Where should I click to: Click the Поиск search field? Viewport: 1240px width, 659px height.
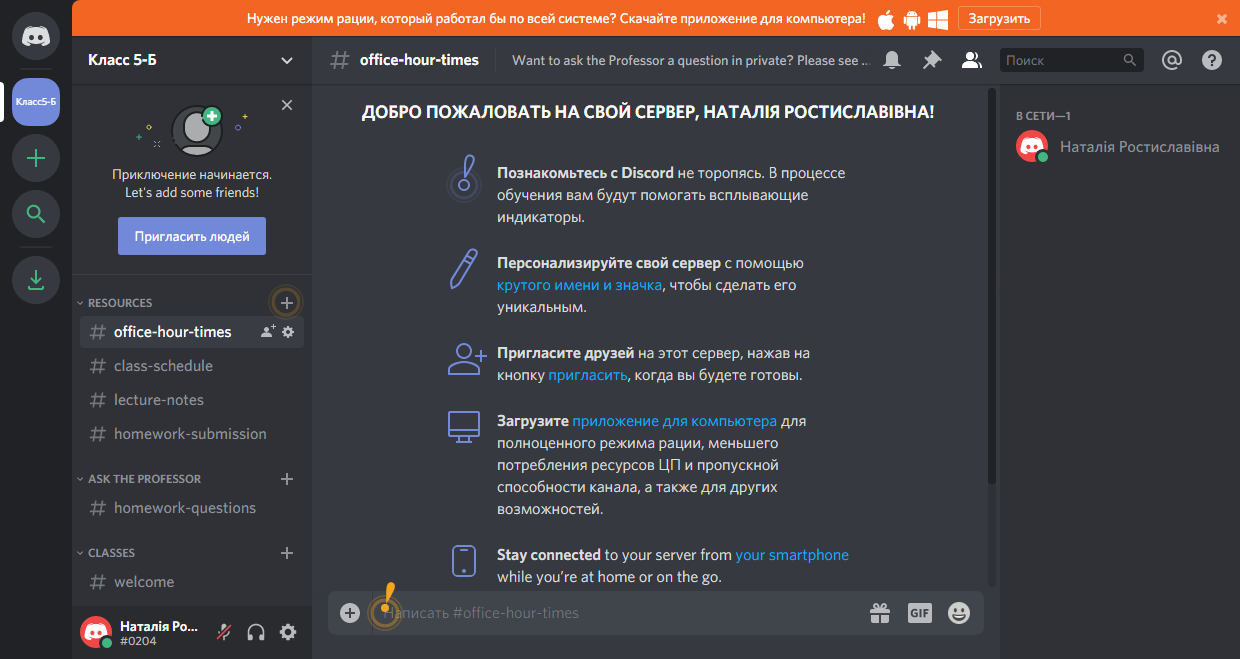coord(1072,60)
